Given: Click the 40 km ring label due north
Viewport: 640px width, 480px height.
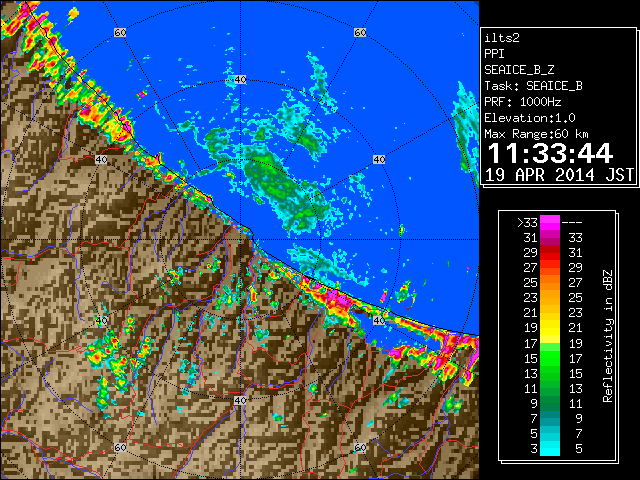Looking at the screenshot, I should pyautogui.click(x=240, y=80).
